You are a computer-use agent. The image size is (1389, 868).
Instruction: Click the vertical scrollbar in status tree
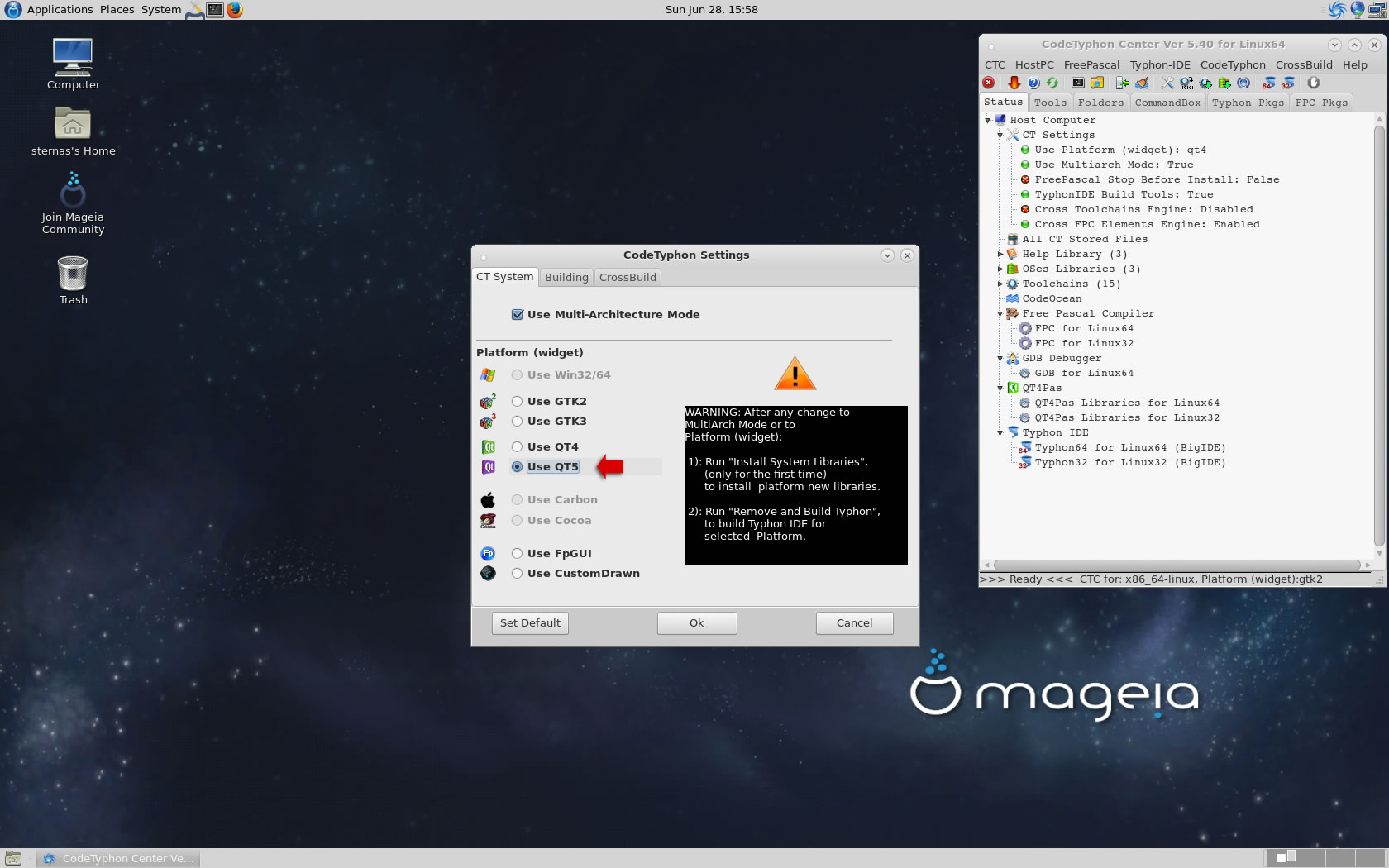[x=1379, y=335]
